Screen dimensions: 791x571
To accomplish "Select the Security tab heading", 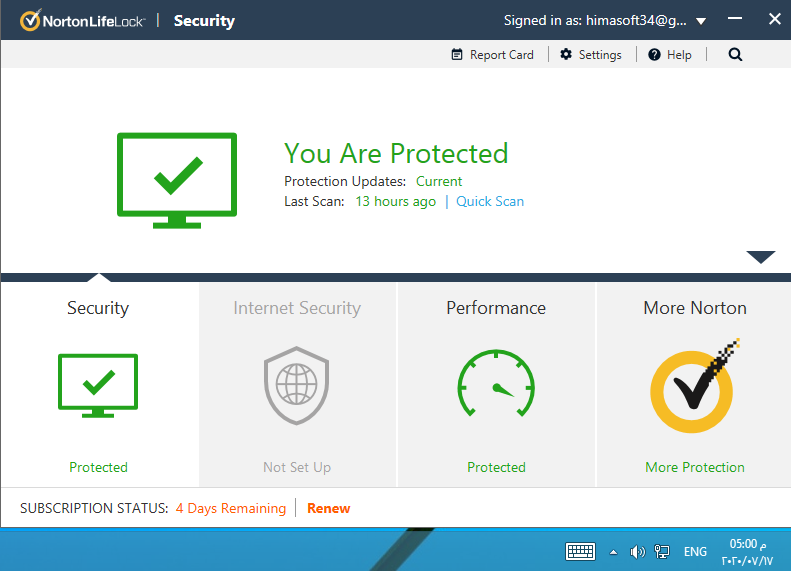I will click(98, 308).
